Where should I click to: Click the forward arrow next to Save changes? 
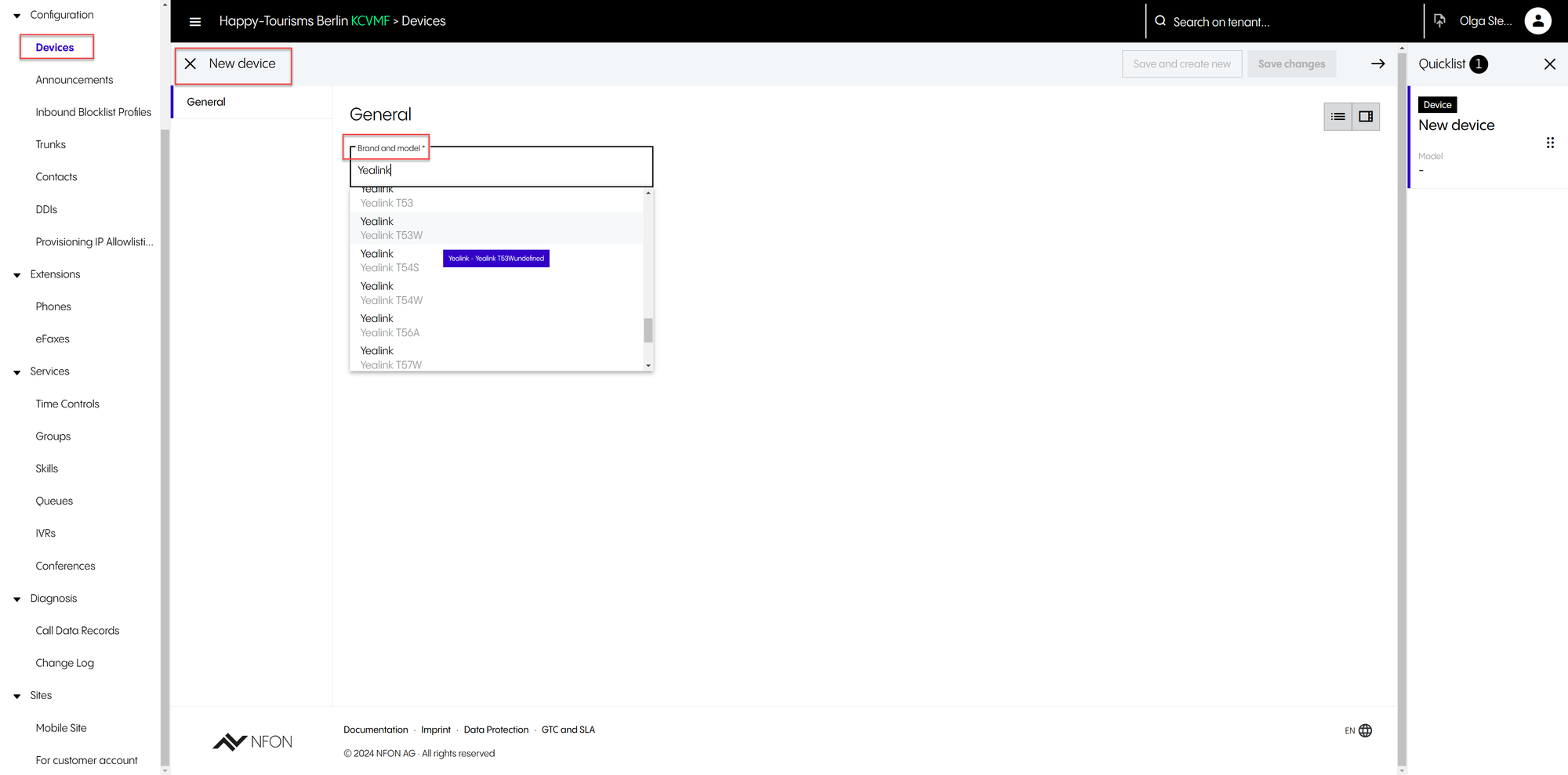coord(1377,64)
